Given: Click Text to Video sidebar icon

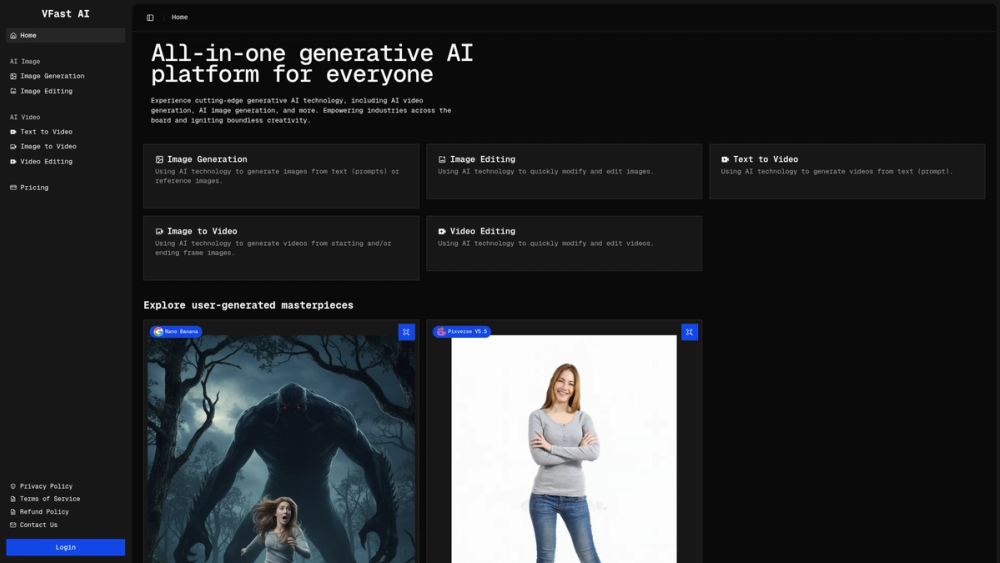Looking at the screenshot, I should point(13,132).
